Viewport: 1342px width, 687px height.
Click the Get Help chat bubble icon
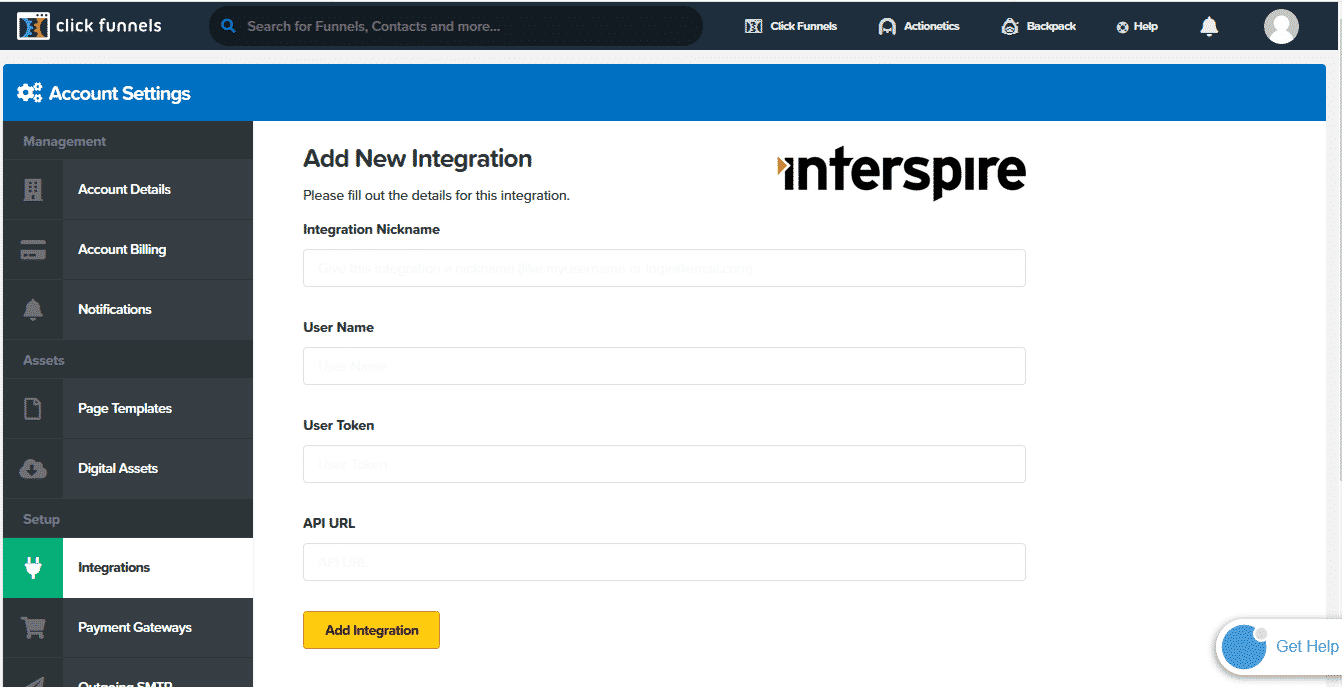[x=1244, y=646]
